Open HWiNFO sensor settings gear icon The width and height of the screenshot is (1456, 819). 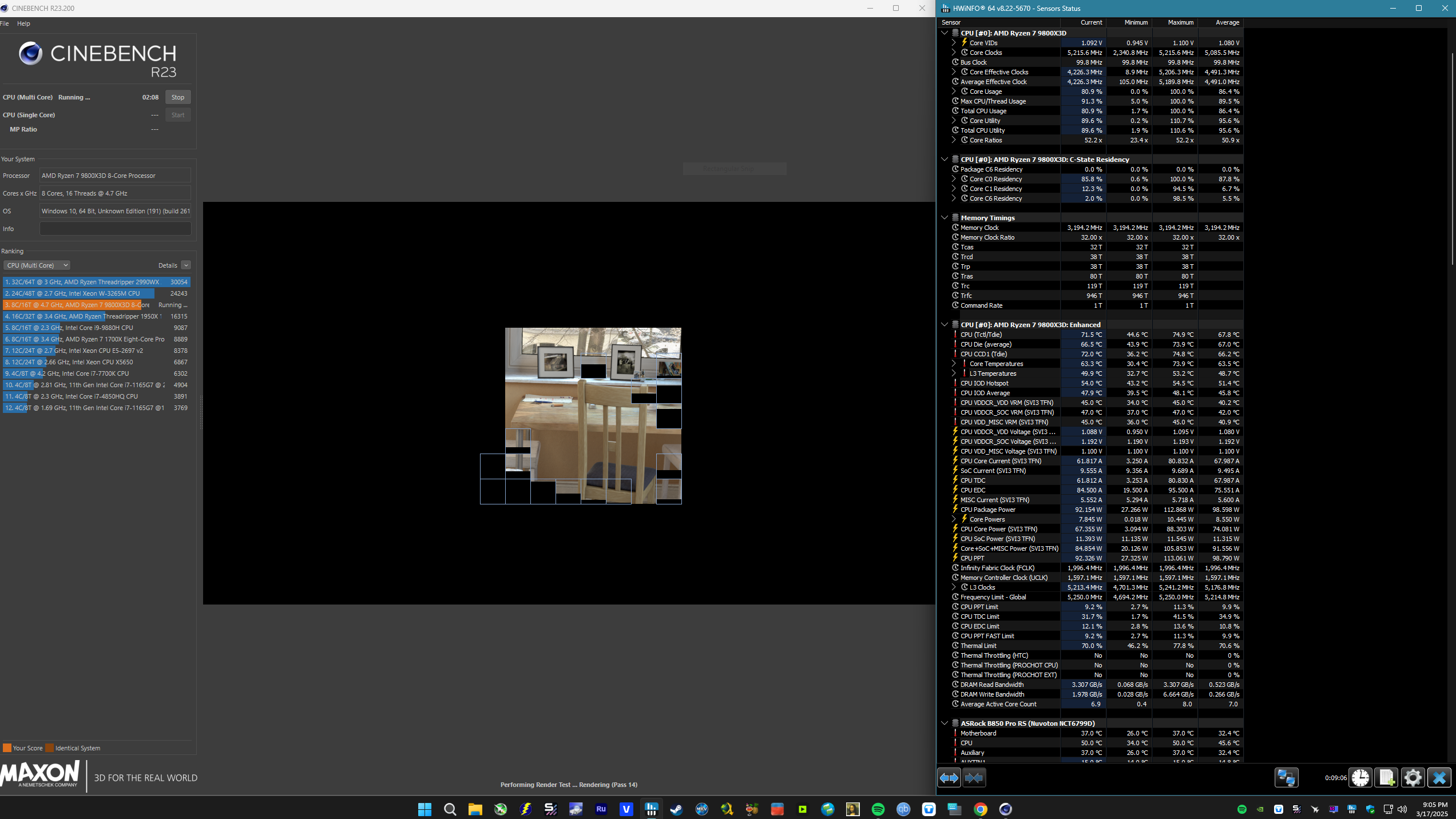point(1413,778)
